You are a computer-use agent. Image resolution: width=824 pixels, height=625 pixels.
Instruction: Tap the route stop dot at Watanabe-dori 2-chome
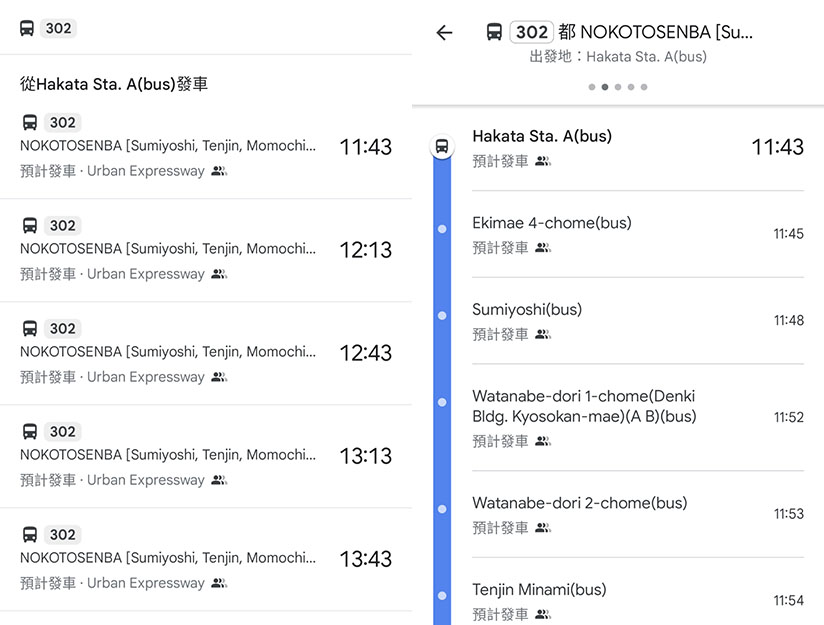(442, 509)
